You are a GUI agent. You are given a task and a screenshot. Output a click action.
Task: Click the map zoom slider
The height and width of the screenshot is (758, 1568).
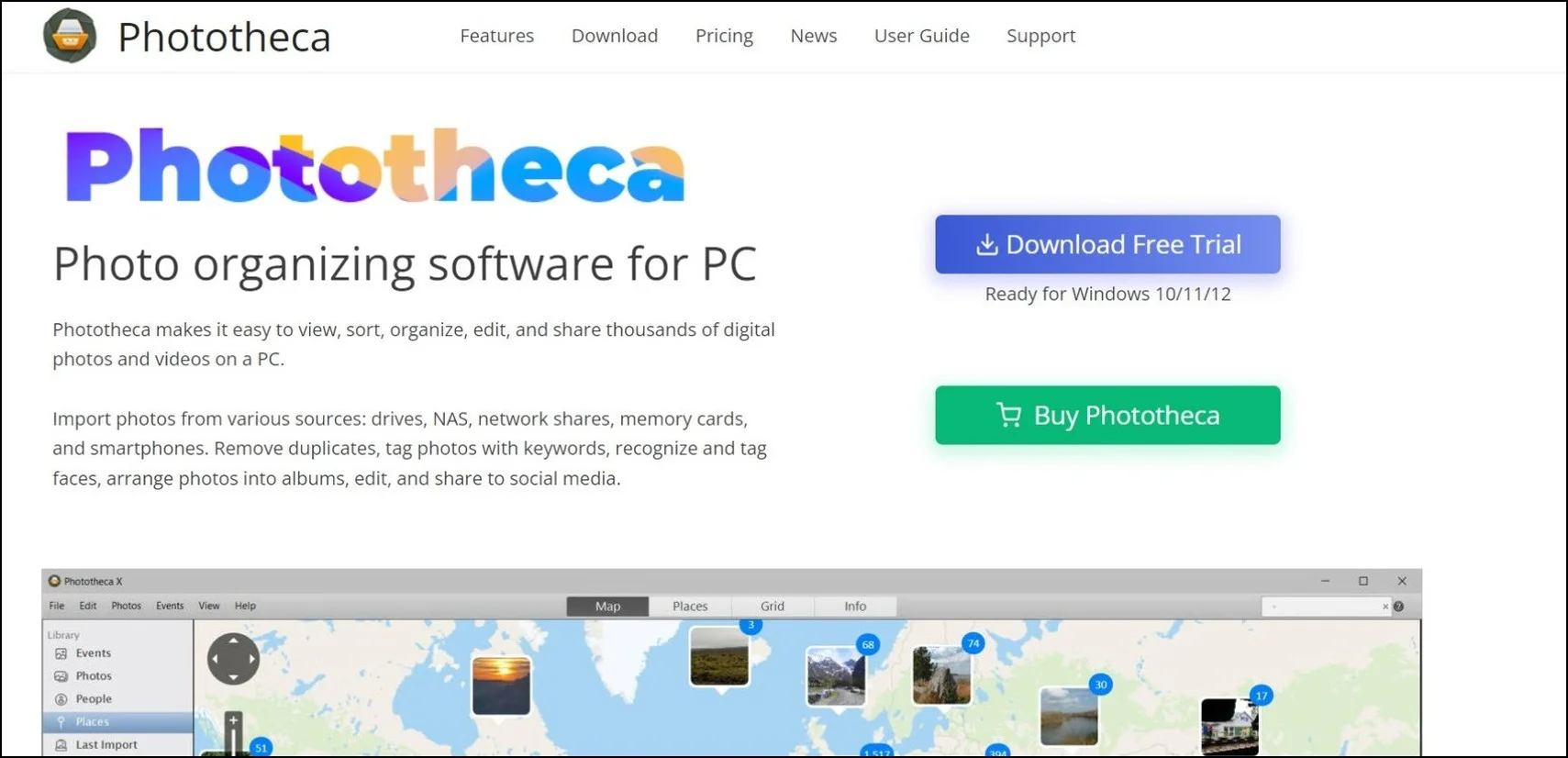[234, 733]
